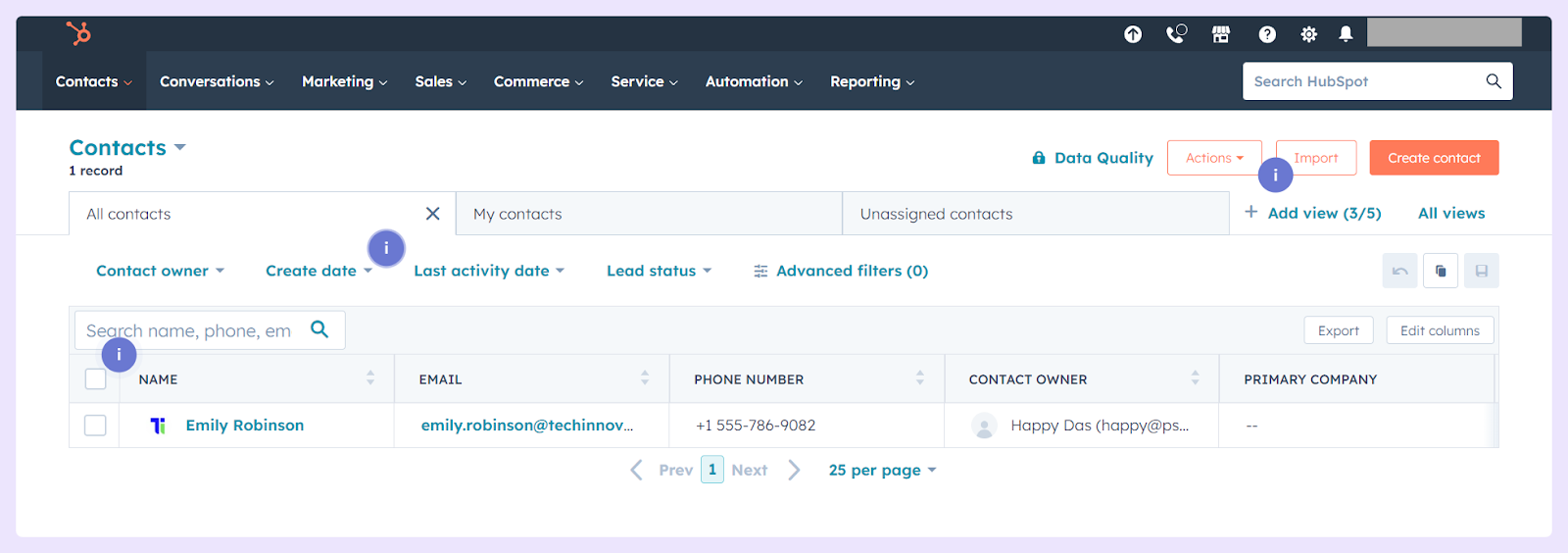The width and height of the screenshot is (1568, 553).
Task: Toggle the select-all header checkbox
Action: [95, 378]
